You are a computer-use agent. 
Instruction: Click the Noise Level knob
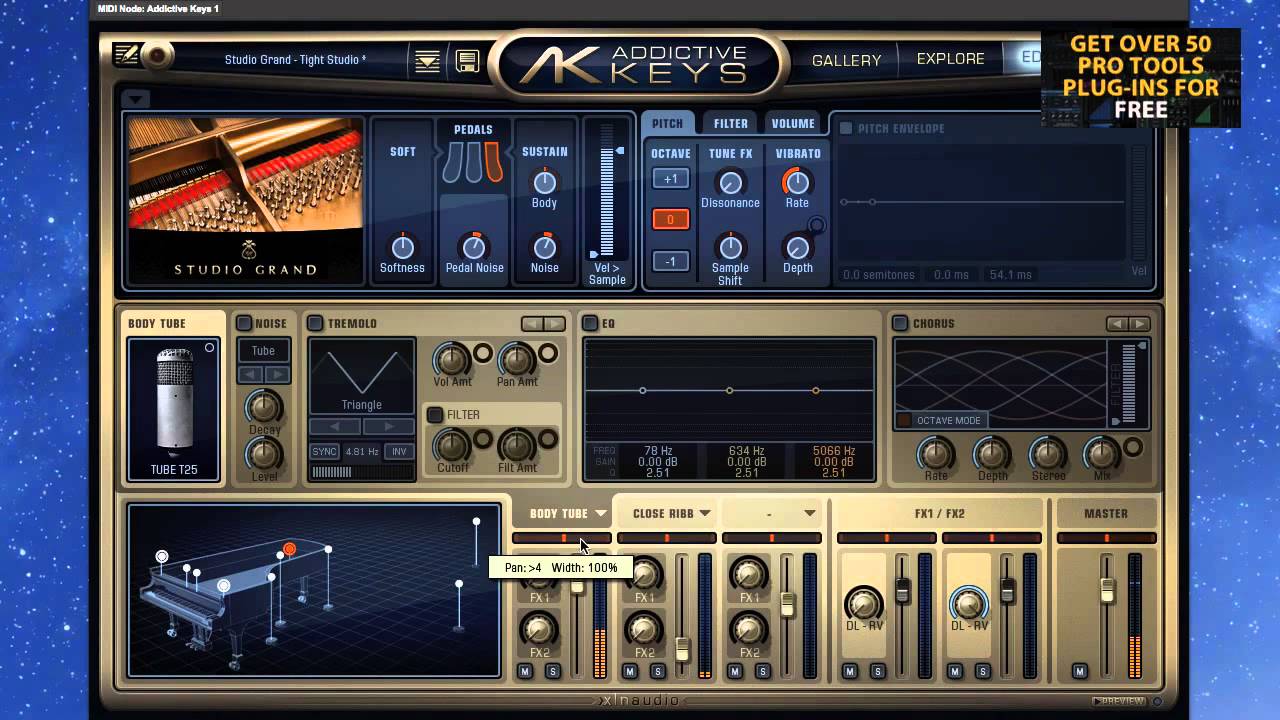(x=264, y=455)
